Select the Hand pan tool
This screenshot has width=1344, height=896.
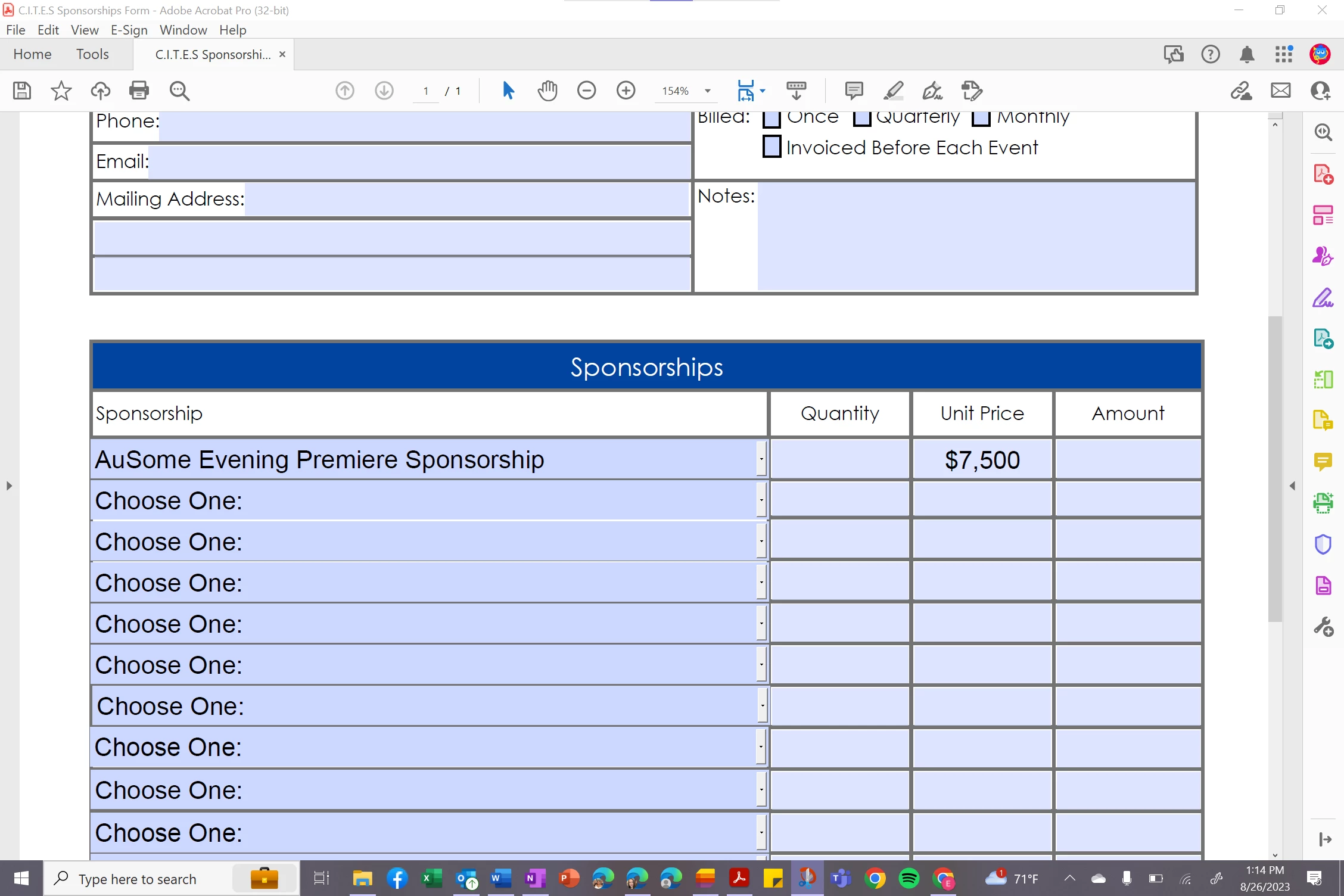[547, 91]
